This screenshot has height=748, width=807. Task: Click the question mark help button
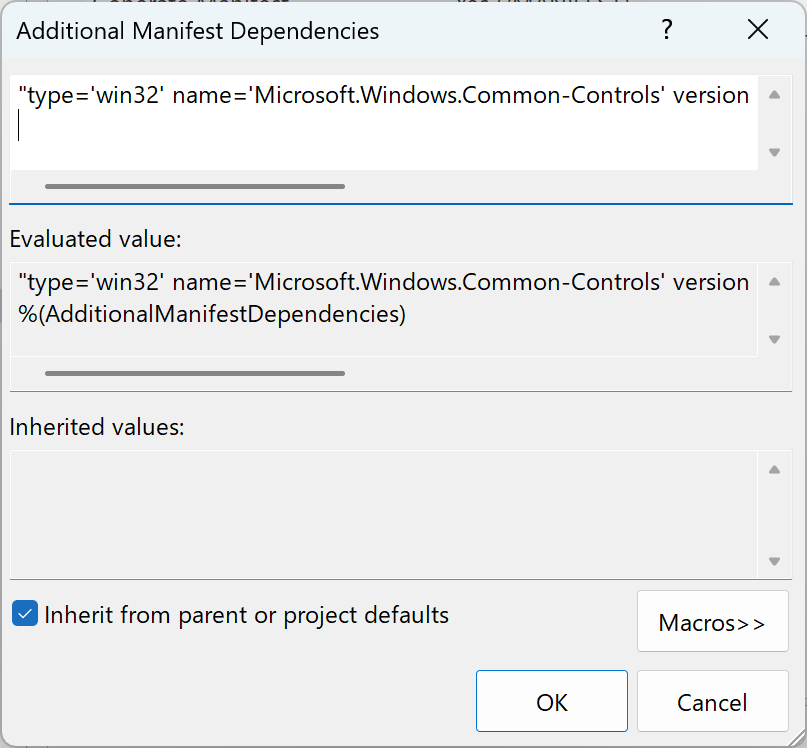[x=667, y=30]
